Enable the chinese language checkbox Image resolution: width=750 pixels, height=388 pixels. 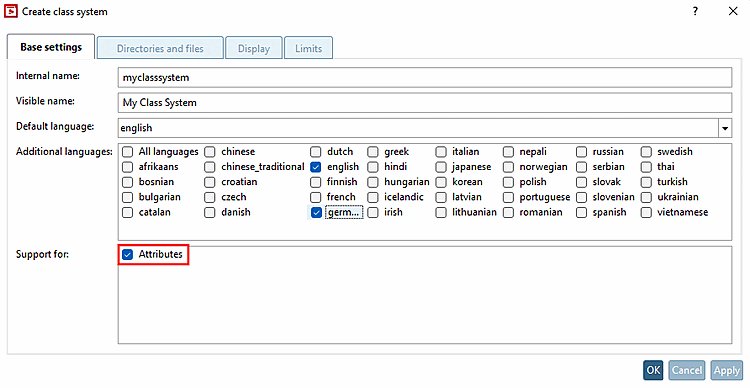click(210, 152)
